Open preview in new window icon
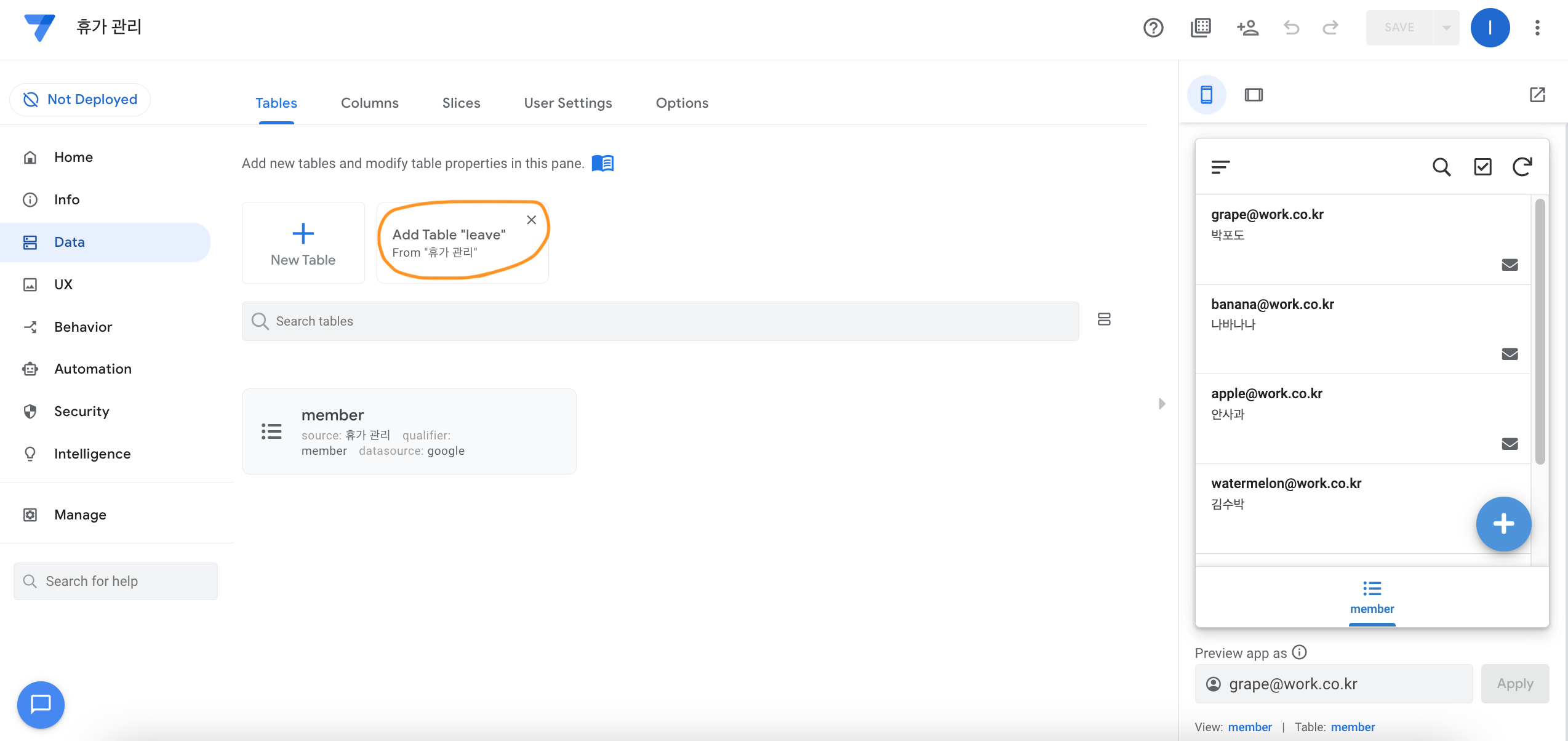 point(1537,95)
